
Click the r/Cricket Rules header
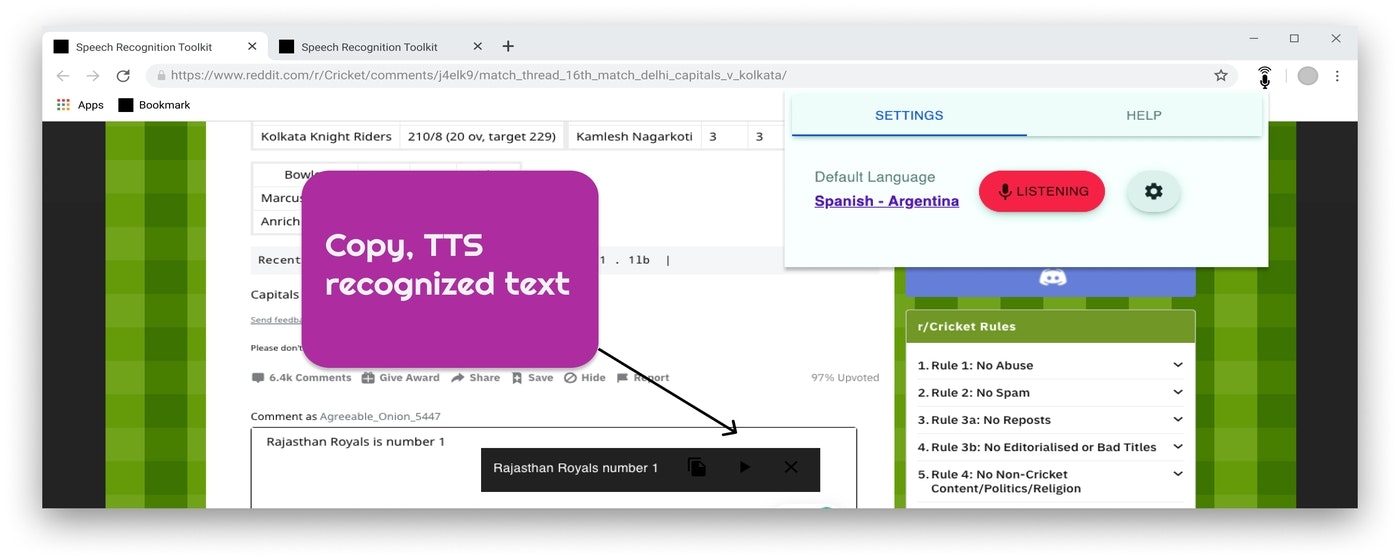[1050, 326]
